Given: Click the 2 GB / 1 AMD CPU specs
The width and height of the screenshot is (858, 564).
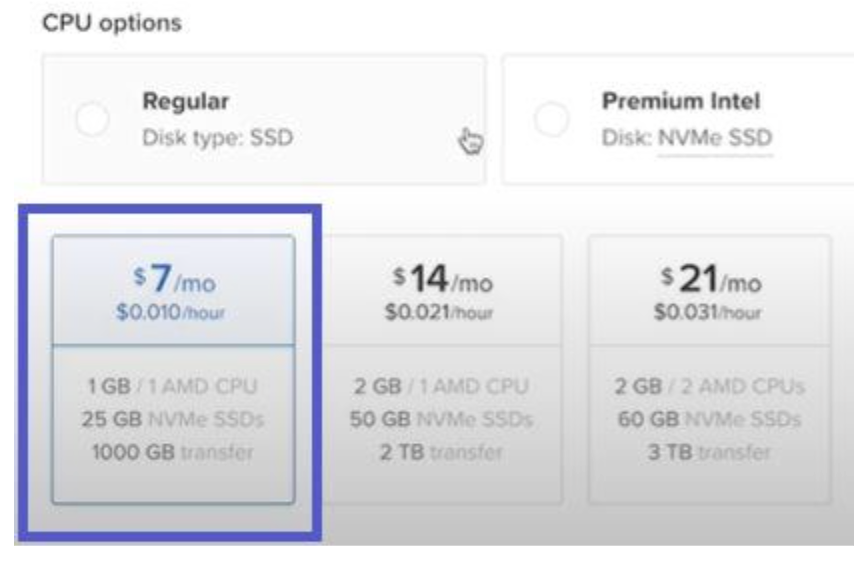Looking at the screenshot, I should [441, 387].
